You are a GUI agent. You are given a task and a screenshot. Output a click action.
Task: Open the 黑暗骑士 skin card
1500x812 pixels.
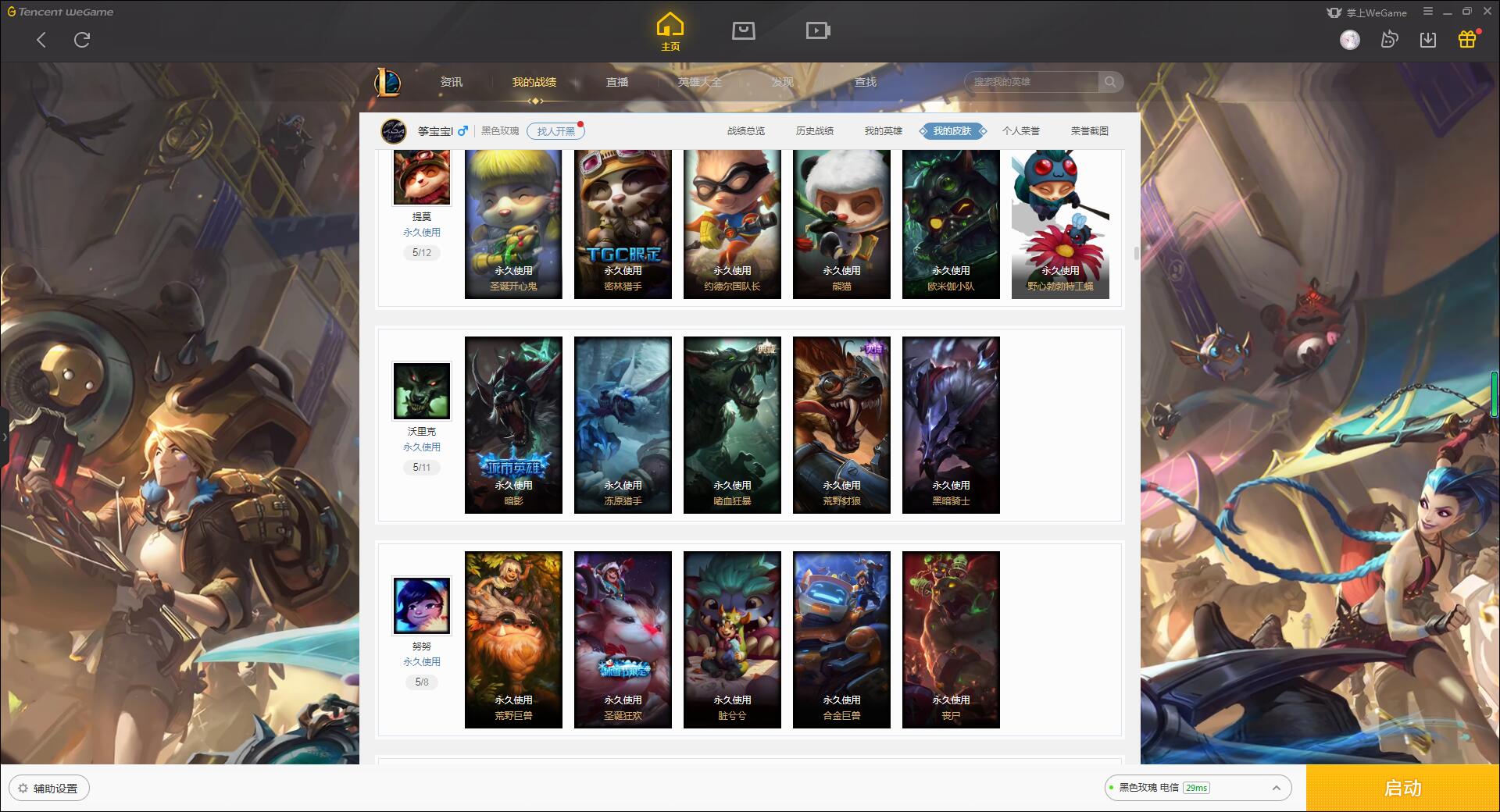[x=951, y=425]
